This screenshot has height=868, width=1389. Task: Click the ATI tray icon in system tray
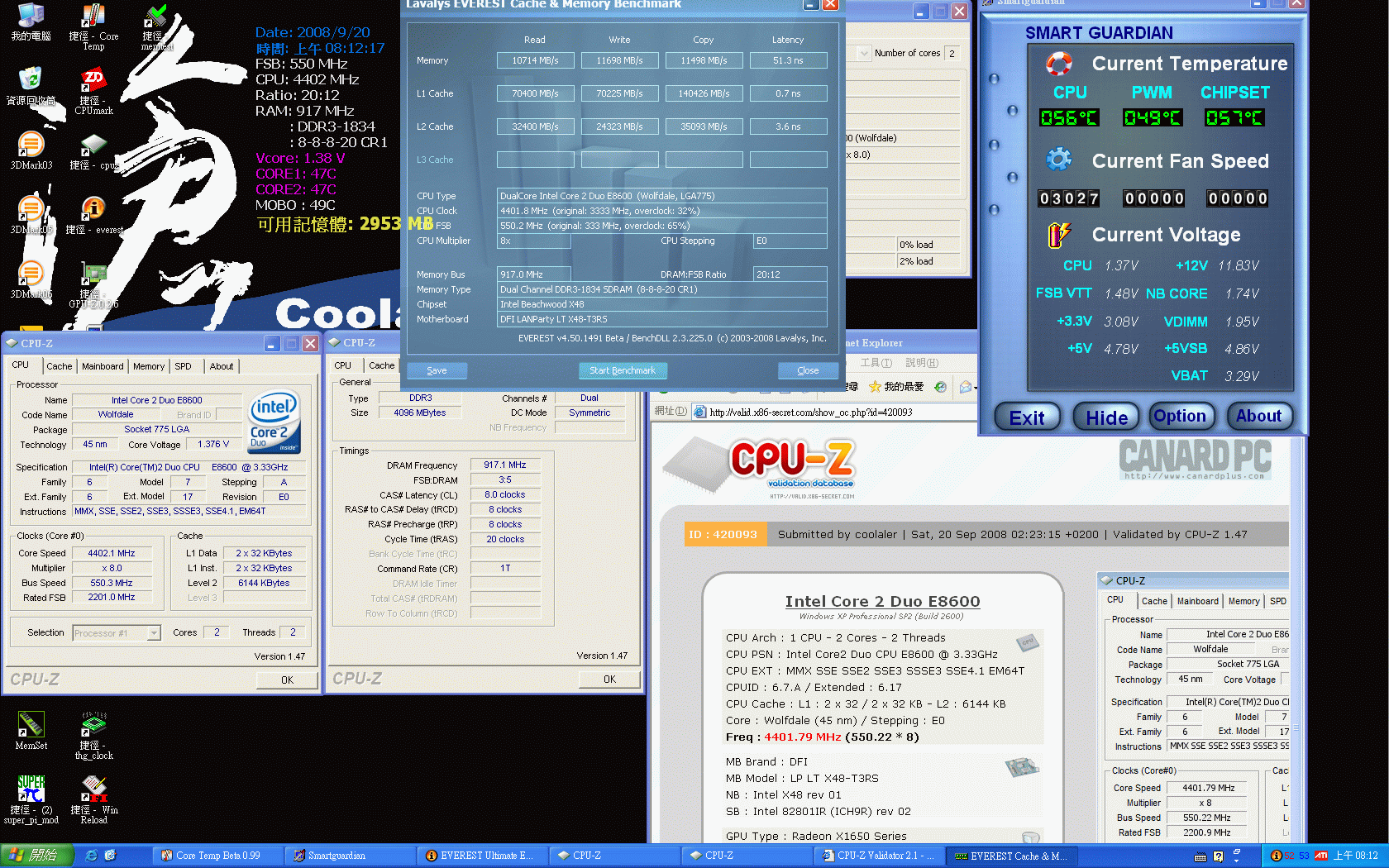coord(1321,856)
